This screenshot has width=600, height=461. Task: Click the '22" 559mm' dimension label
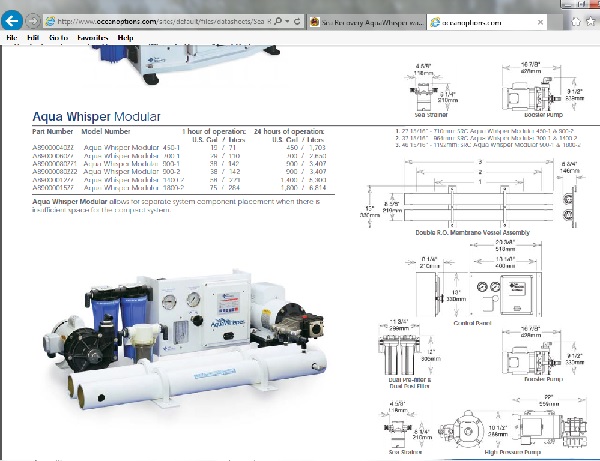pyautogui.click(x=549, y=400)
